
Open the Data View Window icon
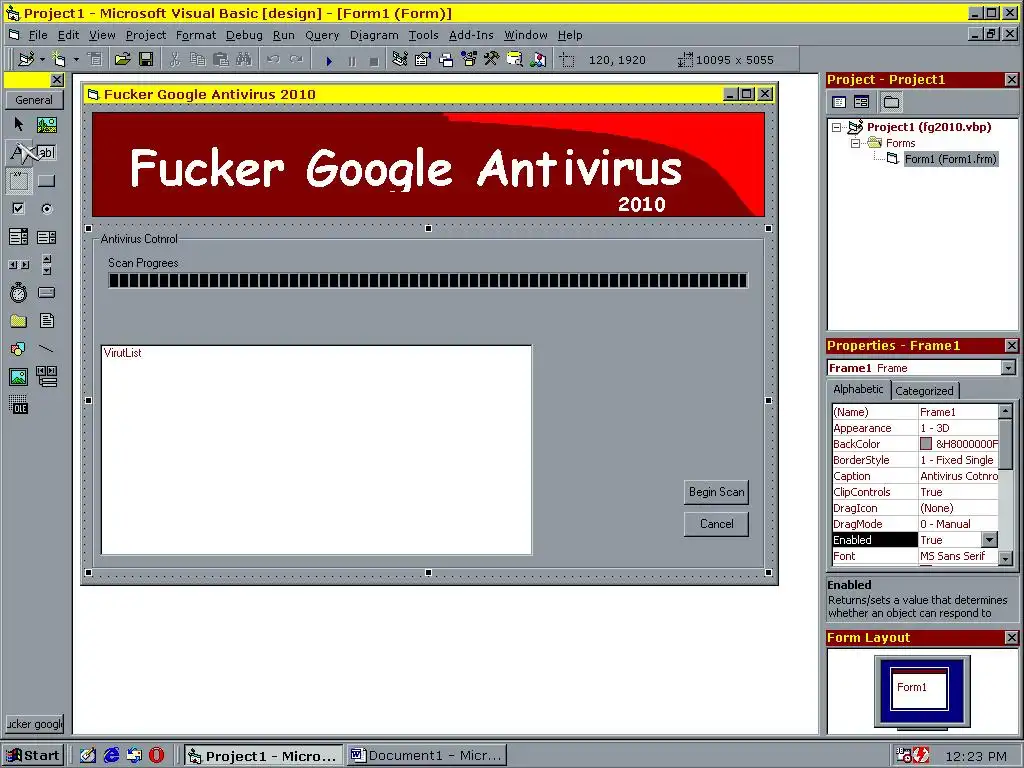[515, 60]
